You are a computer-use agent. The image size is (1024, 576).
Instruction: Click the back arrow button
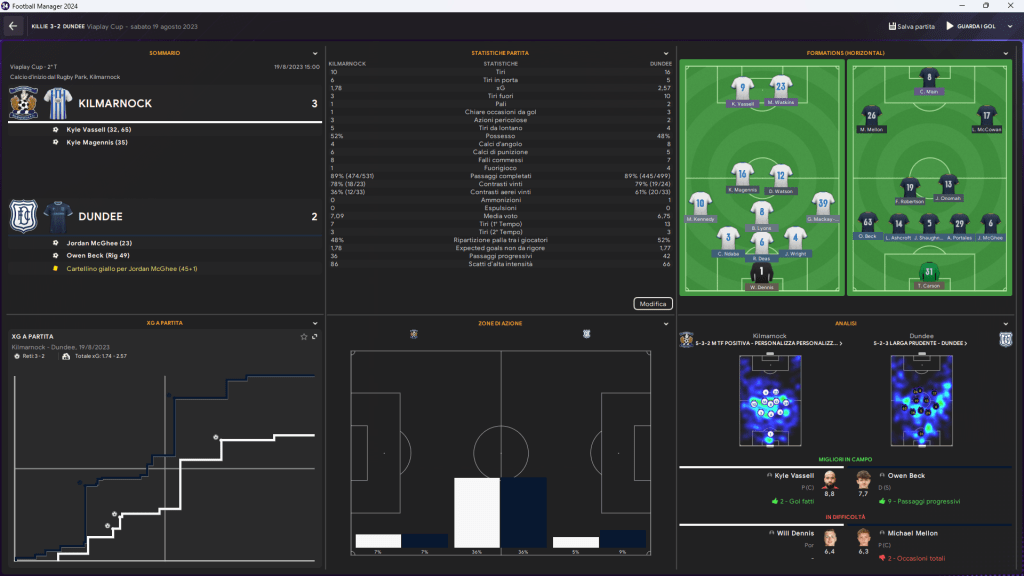[13, 26]
